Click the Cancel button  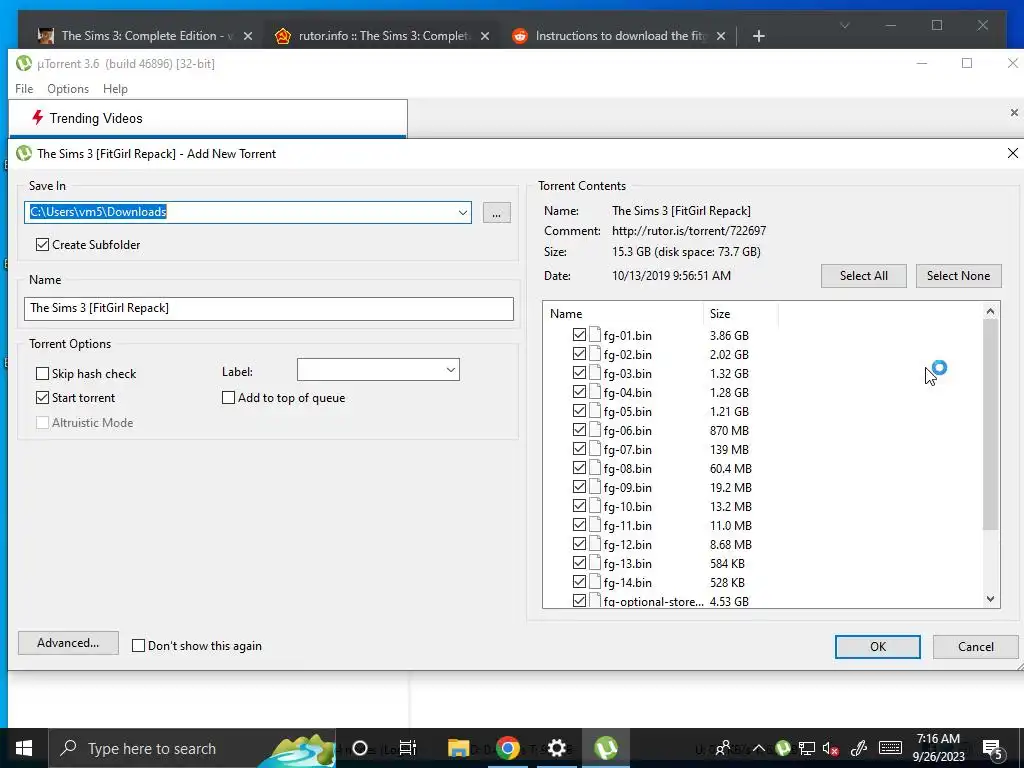coord(976,647)
